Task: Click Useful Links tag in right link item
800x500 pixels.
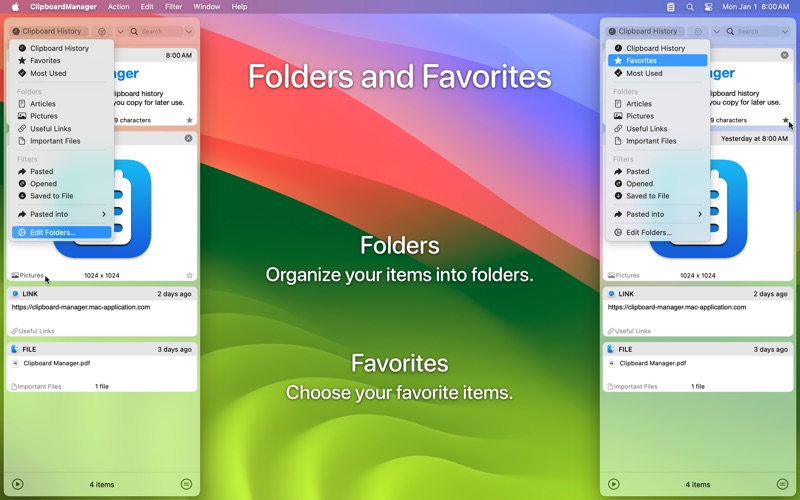Action: [629, 331]
